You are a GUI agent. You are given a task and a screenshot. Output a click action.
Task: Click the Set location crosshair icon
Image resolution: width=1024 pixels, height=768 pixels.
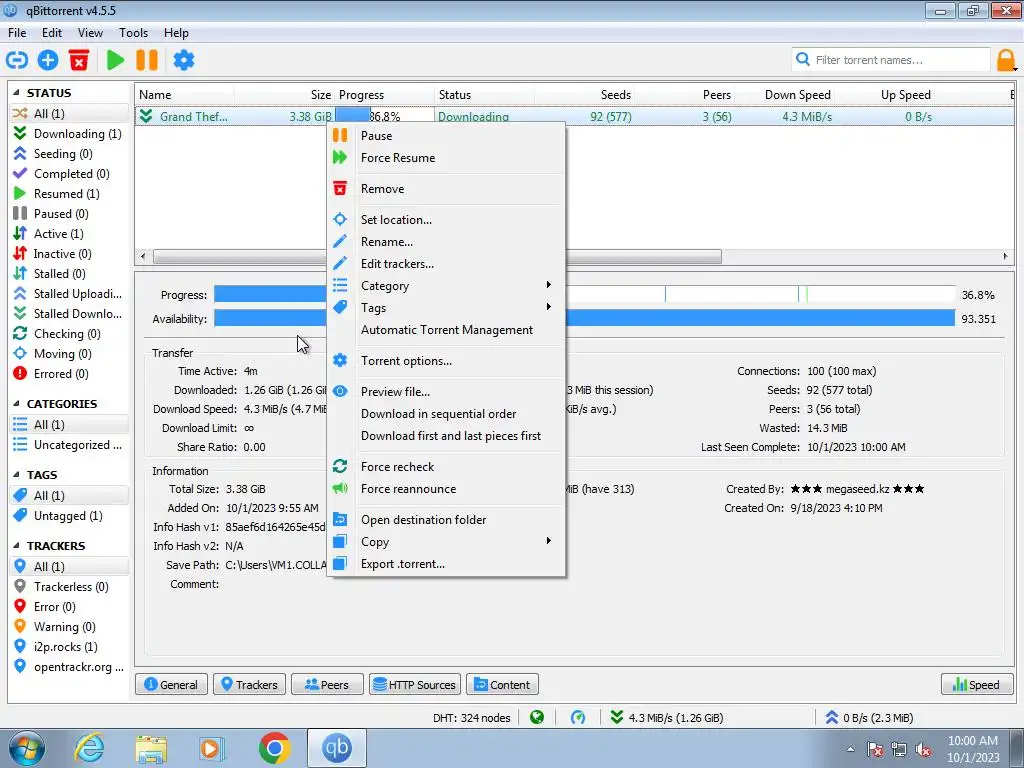click(340, 219)
